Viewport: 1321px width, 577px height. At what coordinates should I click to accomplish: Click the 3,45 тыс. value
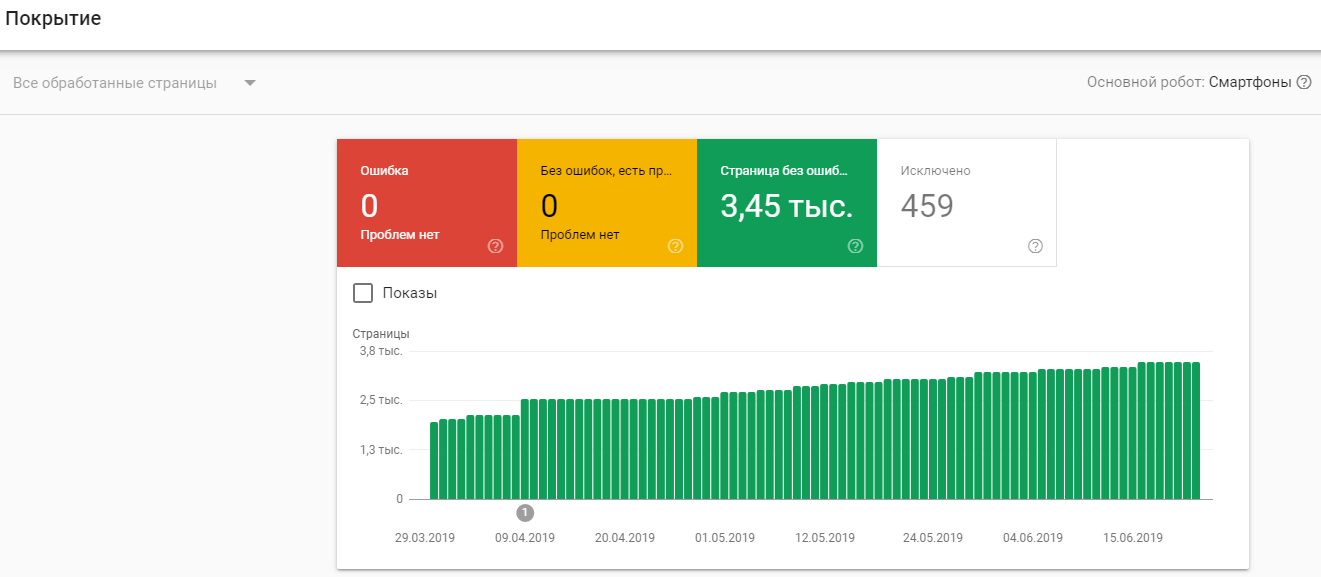tap(787, 206)
